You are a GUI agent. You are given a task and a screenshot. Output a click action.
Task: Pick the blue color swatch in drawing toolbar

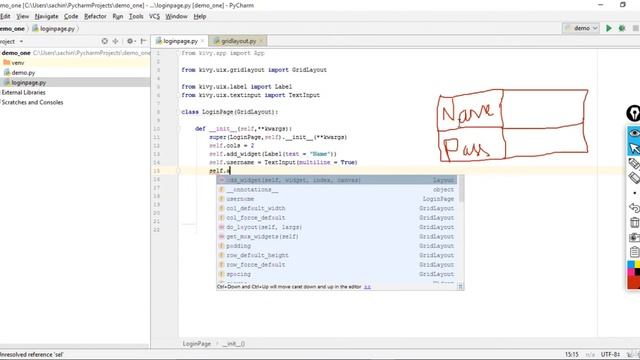coord(631,264)
